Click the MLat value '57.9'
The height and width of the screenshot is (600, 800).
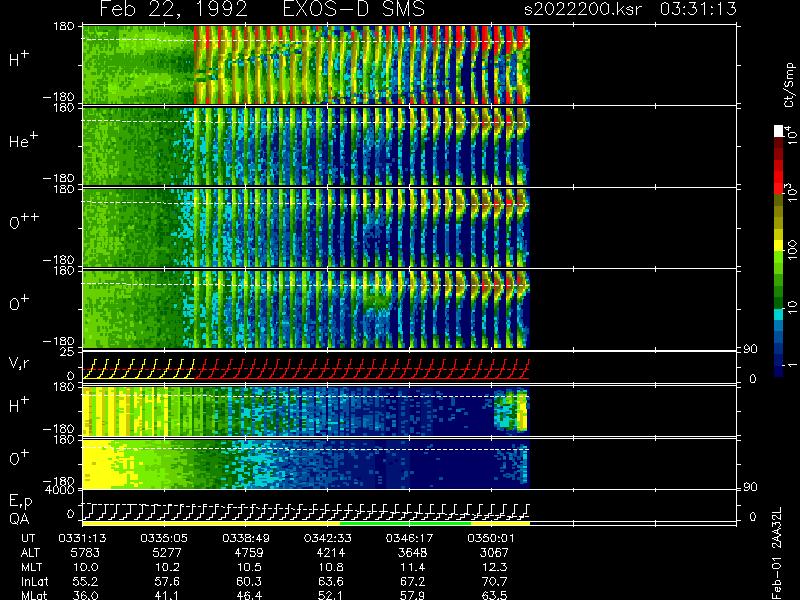pos(412,595)
